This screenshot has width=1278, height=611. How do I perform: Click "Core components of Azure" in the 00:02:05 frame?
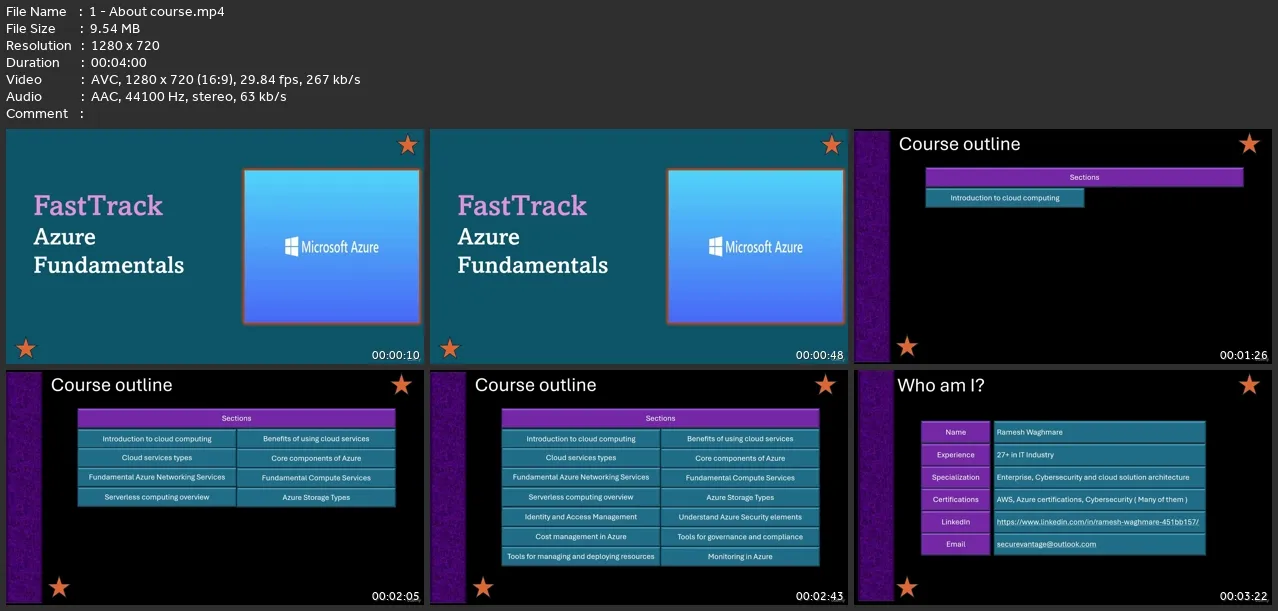coord(316,458)
